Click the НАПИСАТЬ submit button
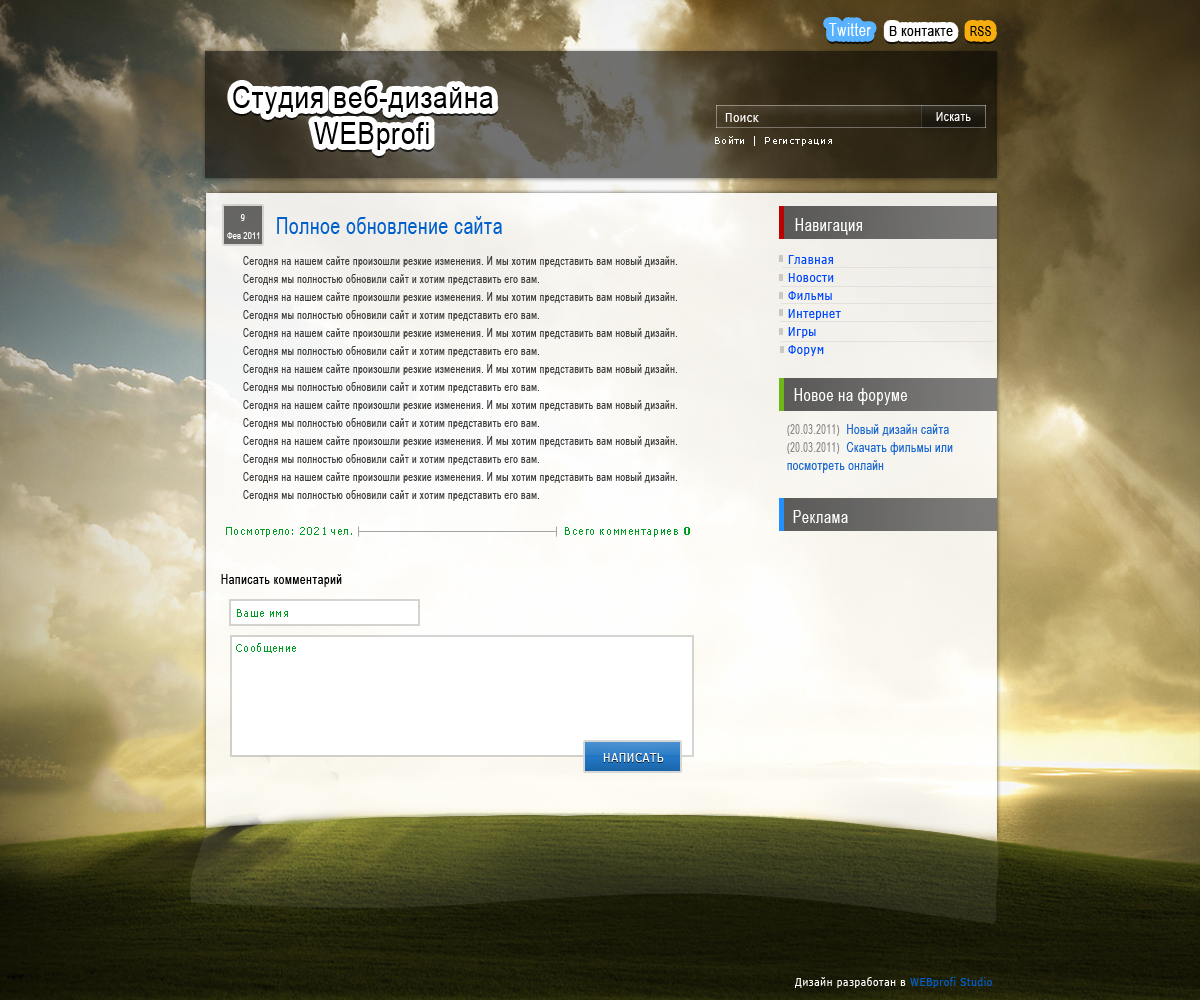 coord(633,757)
